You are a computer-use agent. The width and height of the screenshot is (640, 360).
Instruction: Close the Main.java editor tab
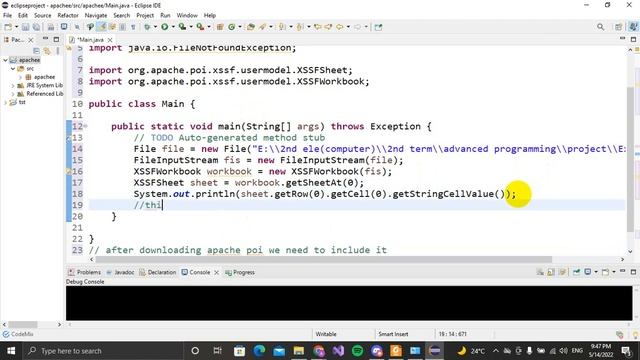click(x=110, y=40)
